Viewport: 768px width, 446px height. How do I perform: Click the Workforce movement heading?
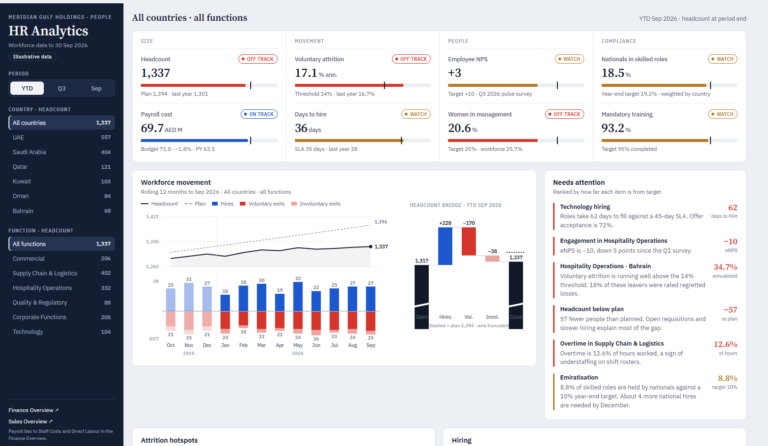[x=176, y=182]
